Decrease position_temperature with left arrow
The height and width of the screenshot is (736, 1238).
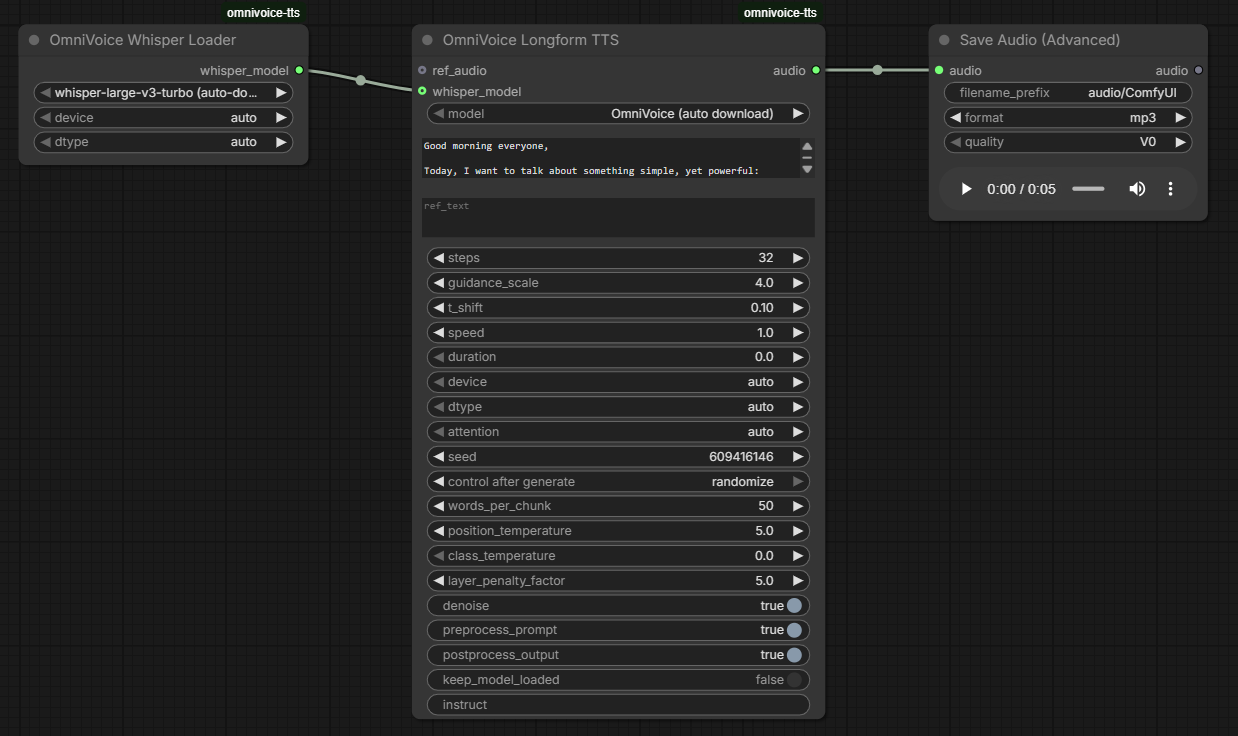click(x=438, y=531)
